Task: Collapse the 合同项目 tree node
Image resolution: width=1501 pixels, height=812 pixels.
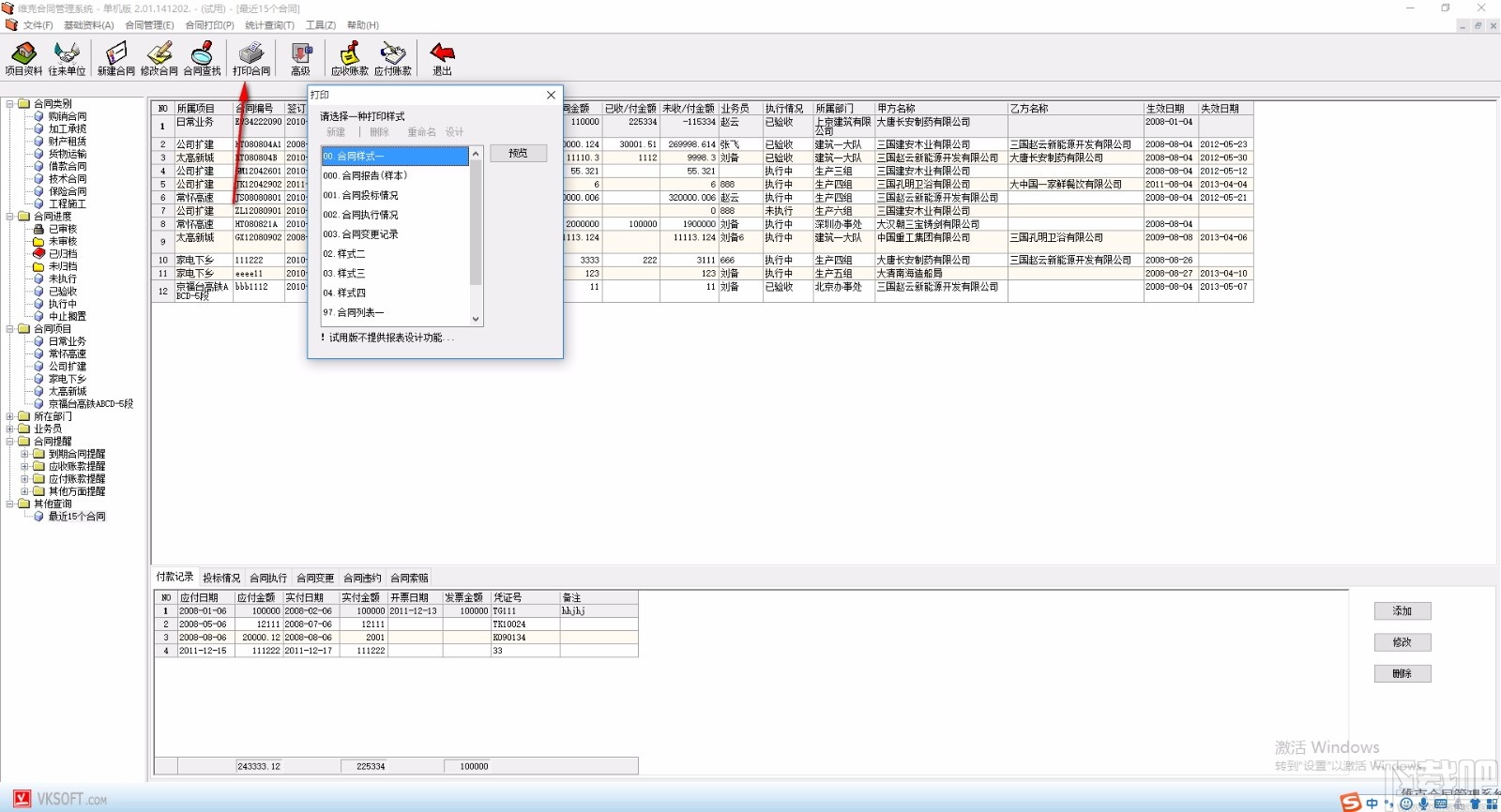Action: [x=10, y=329]
